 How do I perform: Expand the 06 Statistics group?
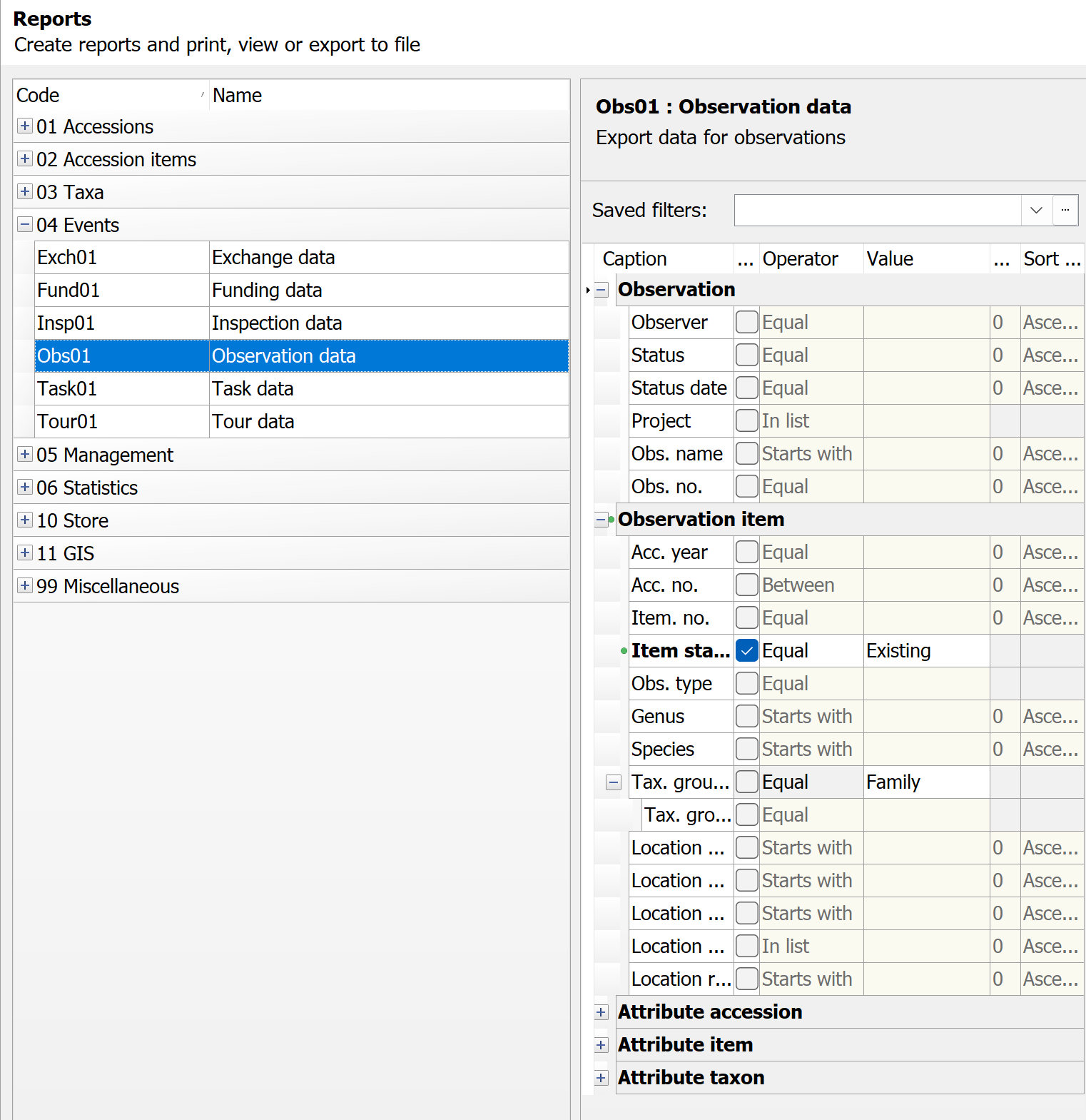click(25, 488)
